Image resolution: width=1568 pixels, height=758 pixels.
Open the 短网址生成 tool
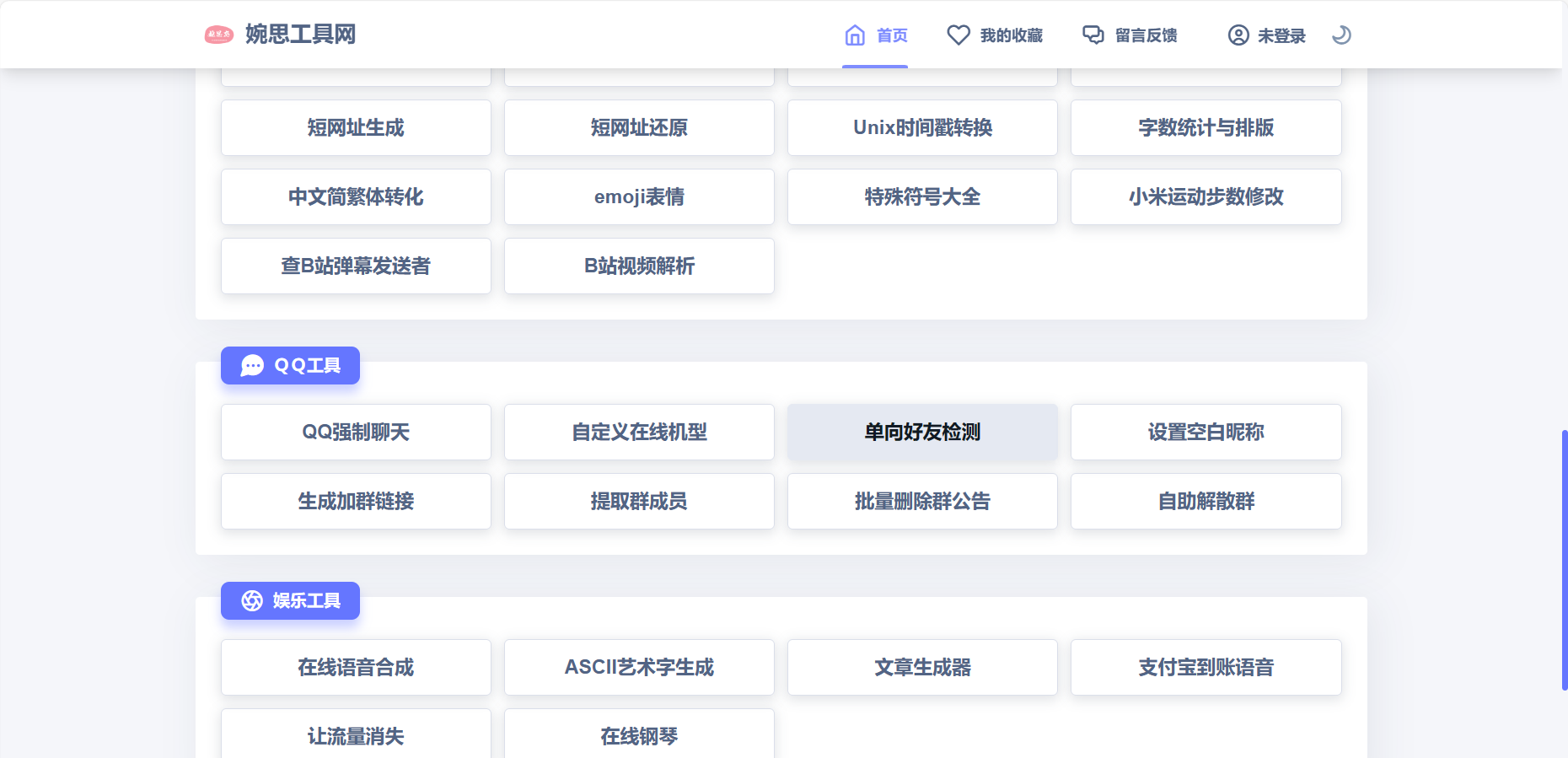[x=356, y=128]
